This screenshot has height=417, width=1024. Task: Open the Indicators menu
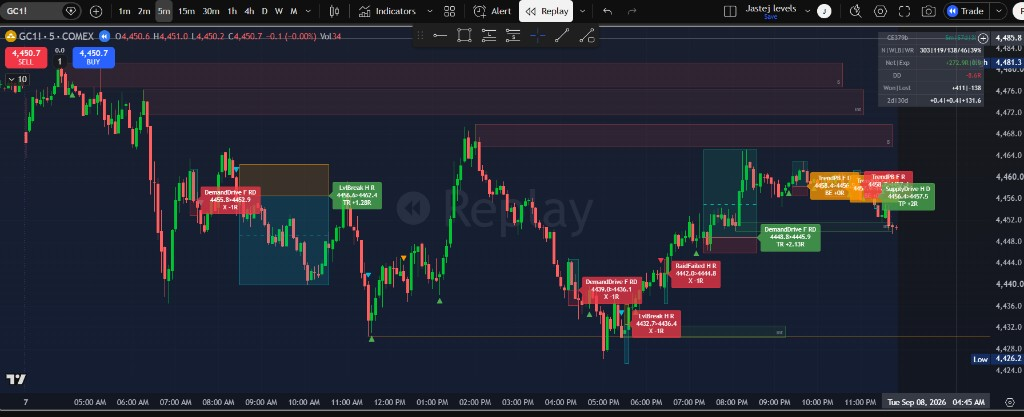click(x=387, y=11)
